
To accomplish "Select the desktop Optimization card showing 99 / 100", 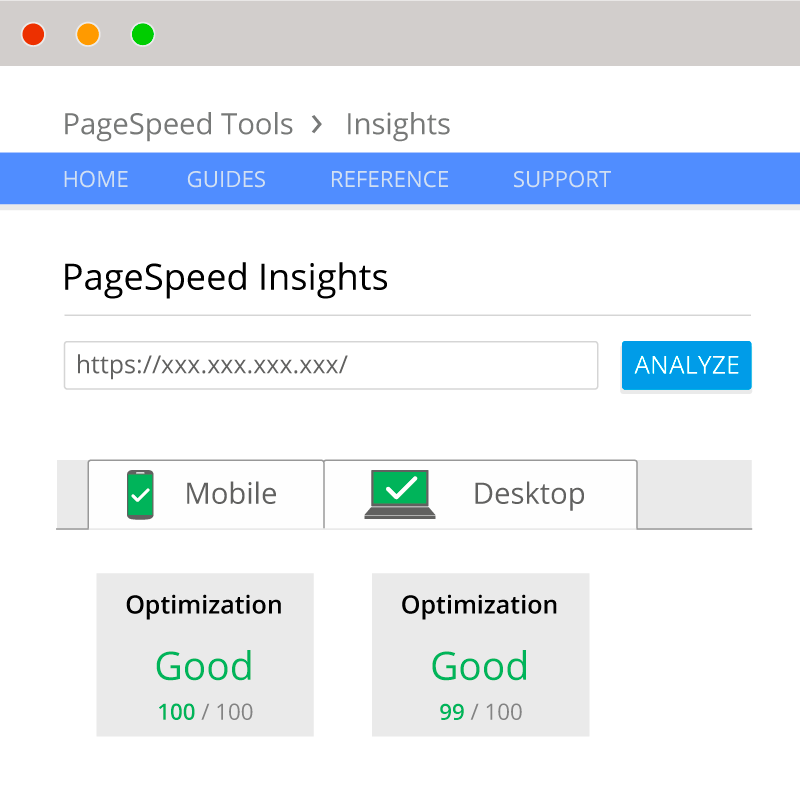I will tap(481, 655).
